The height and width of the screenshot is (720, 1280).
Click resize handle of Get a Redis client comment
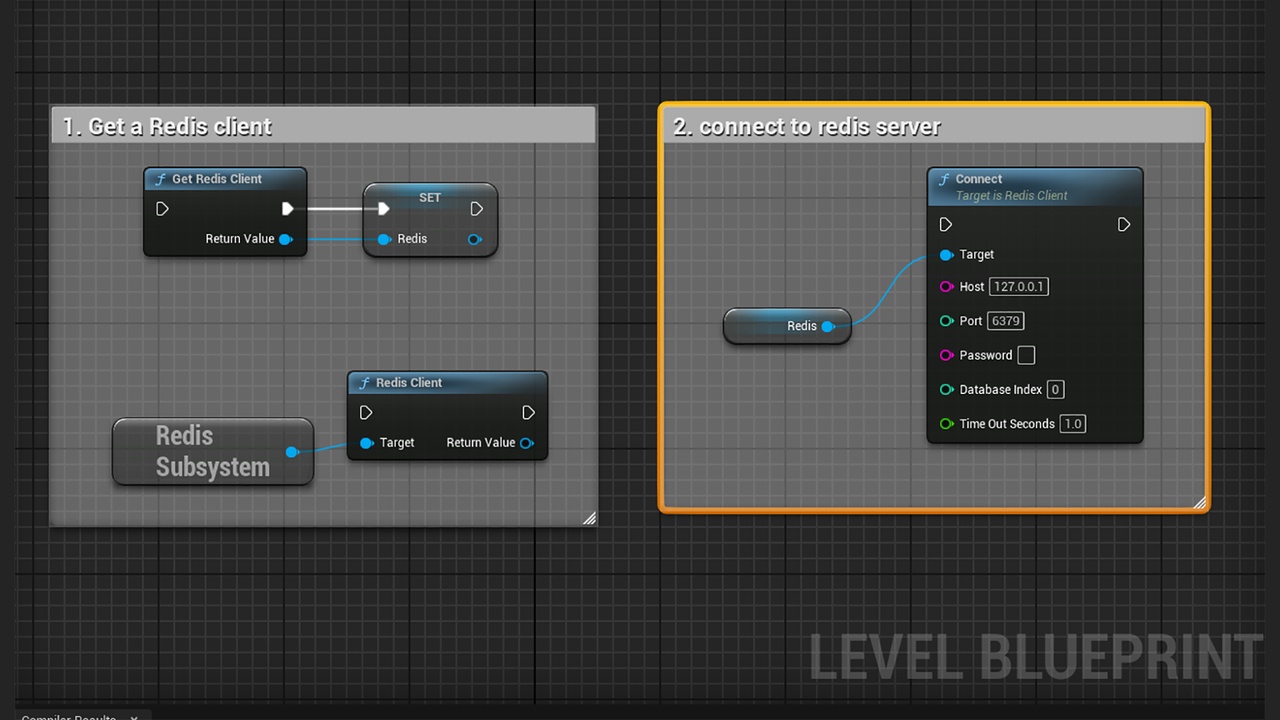coord(589,518)
